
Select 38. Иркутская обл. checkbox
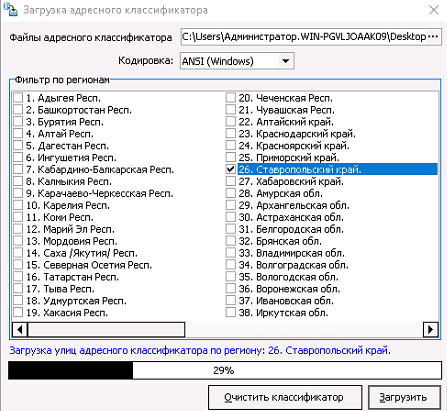(x=230, y=312)
